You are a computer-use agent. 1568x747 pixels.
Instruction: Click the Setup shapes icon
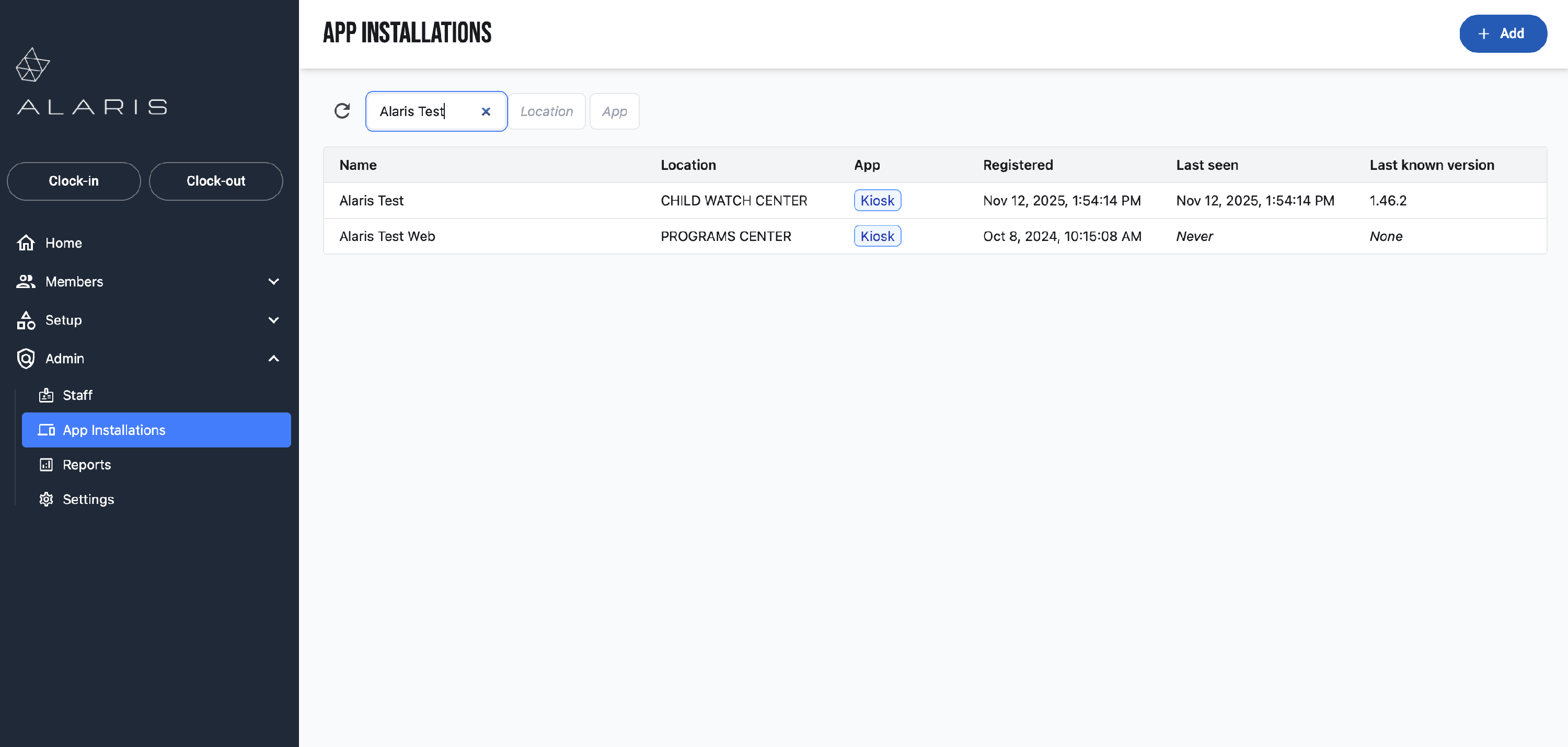(26, 320)
